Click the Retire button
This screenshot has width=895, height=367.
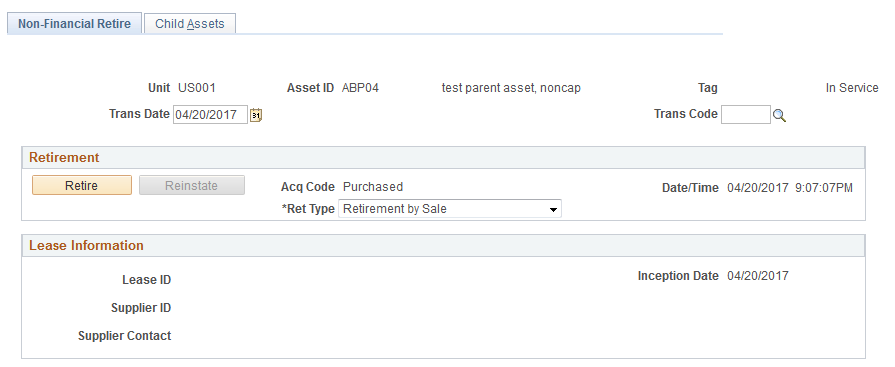pos(82,185)
